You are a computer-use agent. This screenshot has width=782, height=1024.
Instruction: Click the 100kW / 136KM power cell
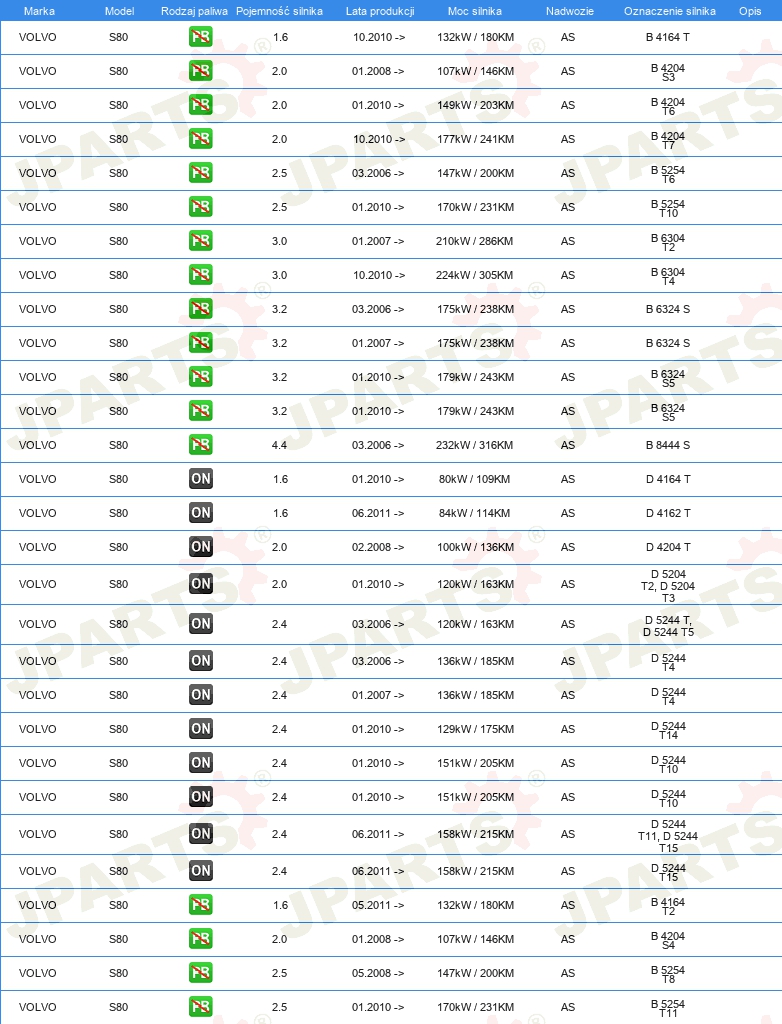coord(476,547)
